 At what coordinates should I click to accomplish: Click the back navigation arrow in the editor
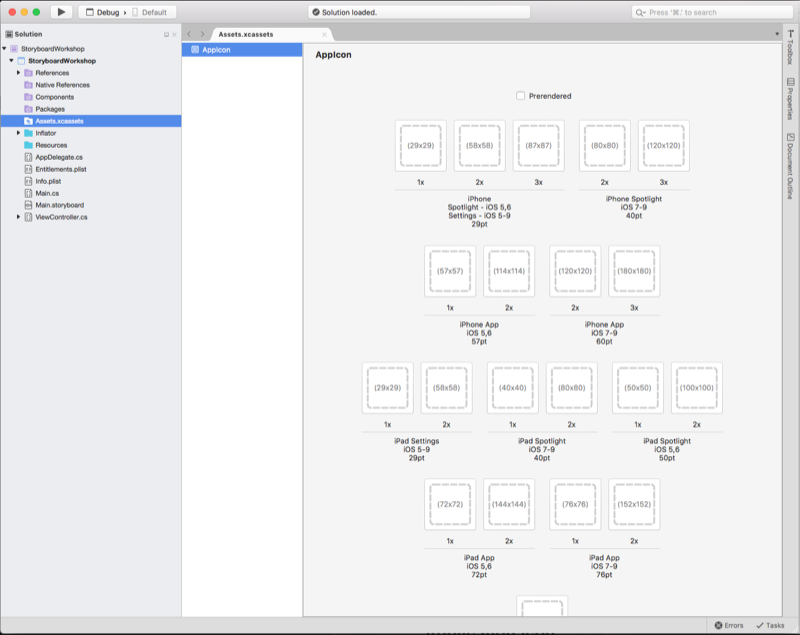pyautogui.click(x=189, y=33)
